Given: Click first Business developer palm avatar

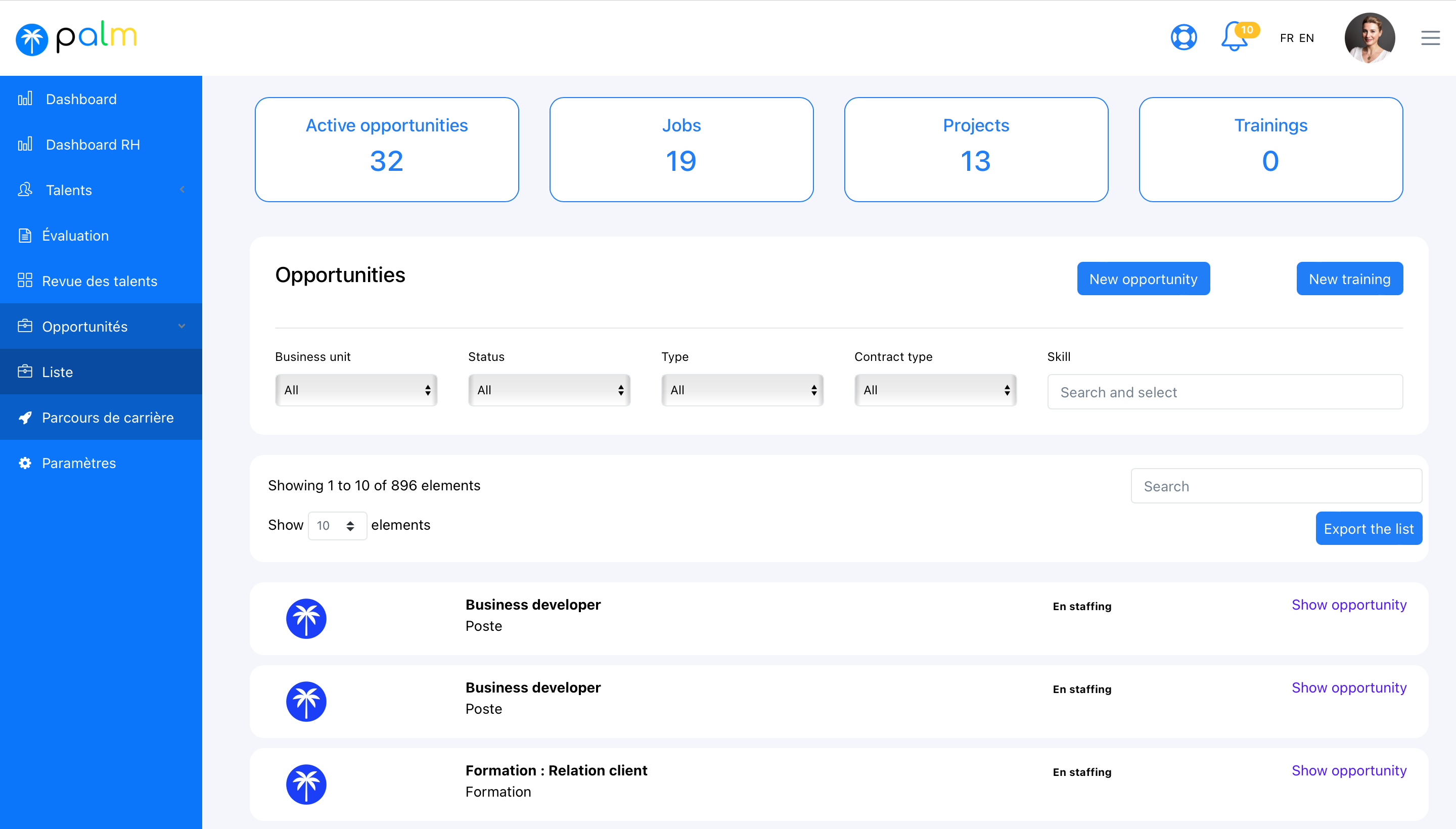Looking at the screenshot, I should coord(306,618).
